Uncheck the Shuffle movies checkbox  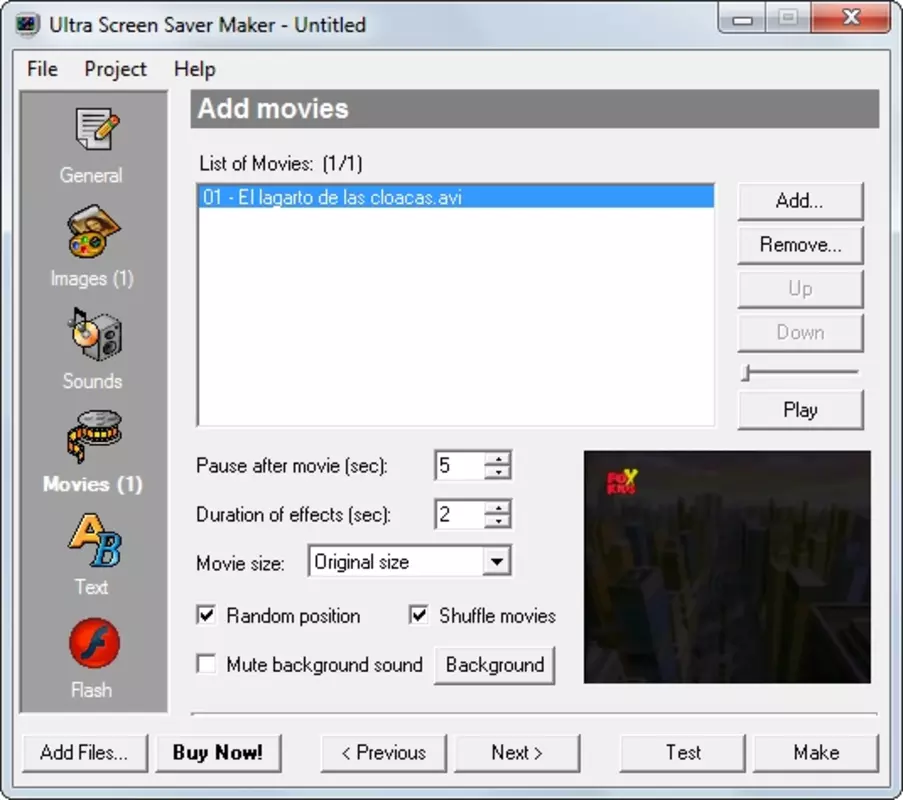pyautogui.click(x=419, y=615)
